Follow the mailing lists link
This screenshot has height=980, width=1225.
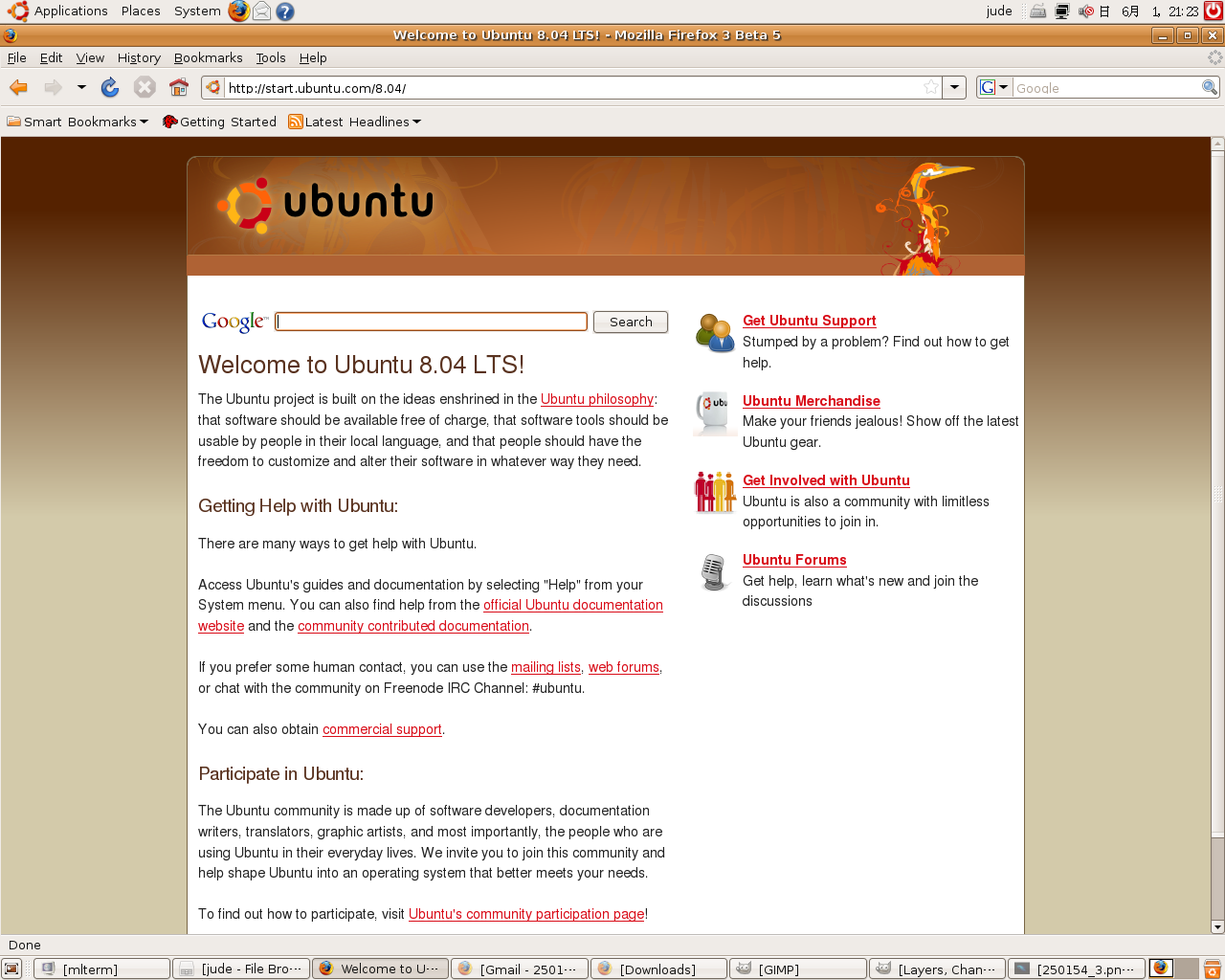(x=546, y=667)
